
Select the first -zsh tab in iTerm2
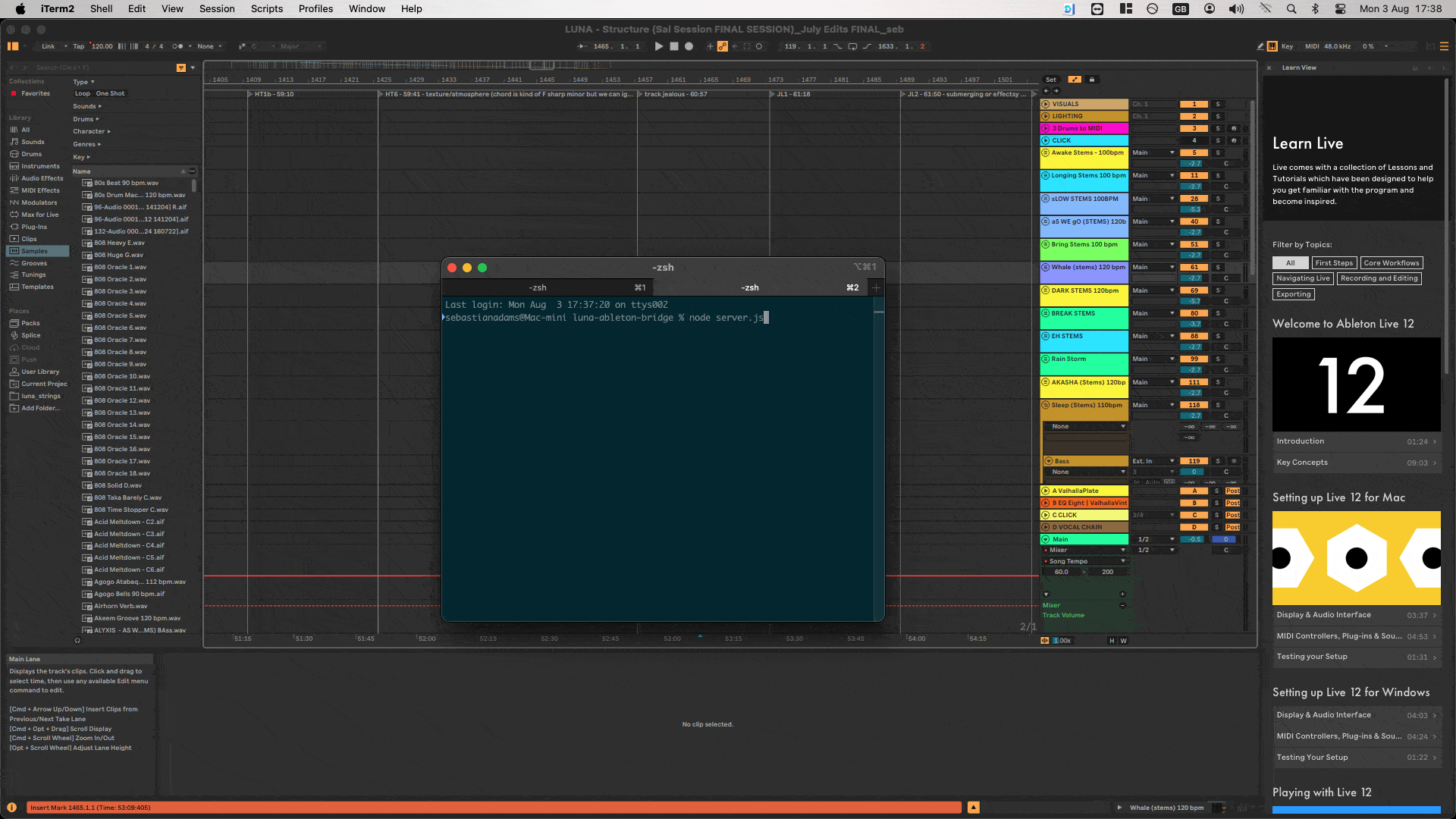[548, 288]
